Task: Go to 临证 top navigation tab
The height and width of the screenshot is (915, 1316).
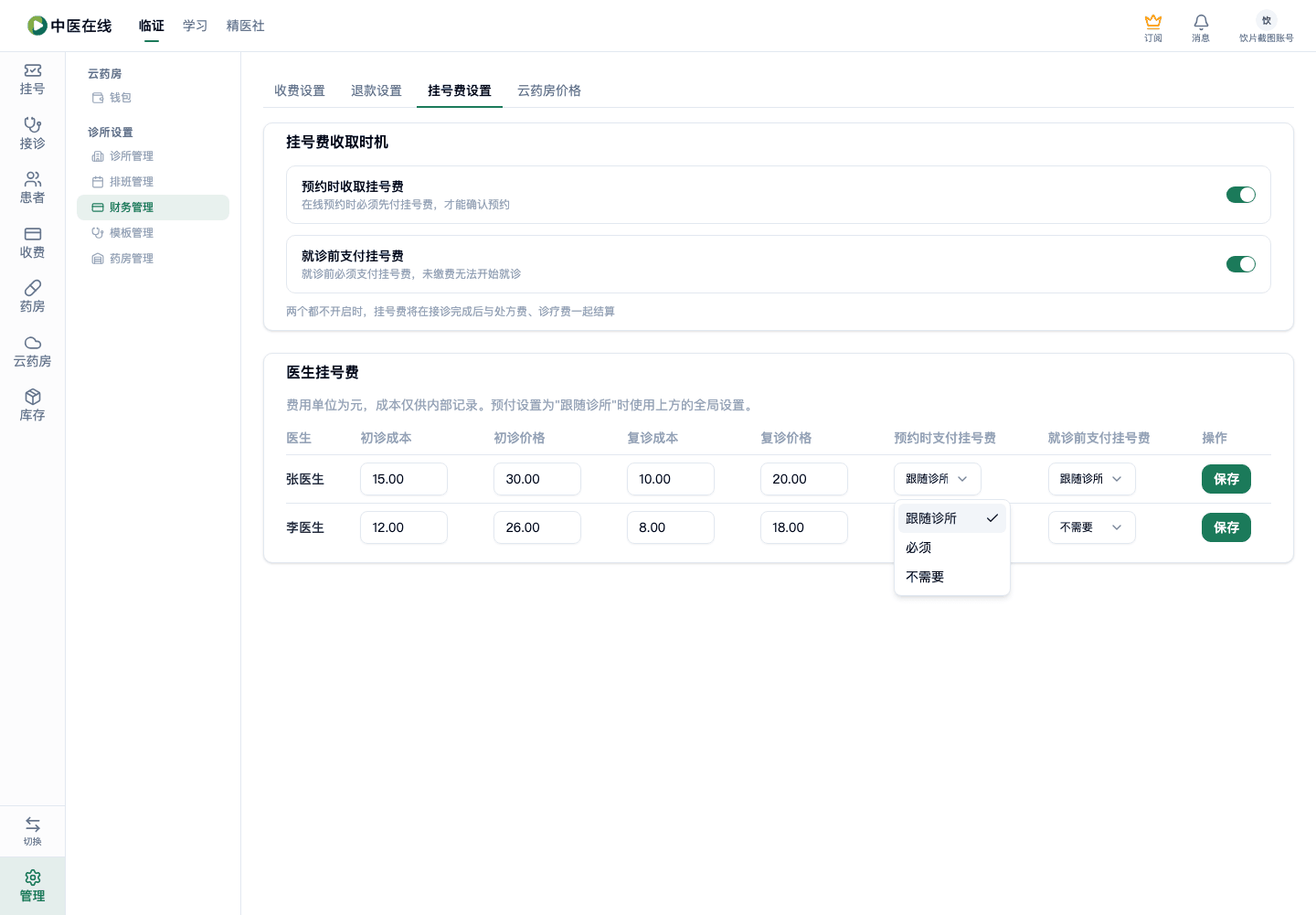Action: click(x=152, y=26)
